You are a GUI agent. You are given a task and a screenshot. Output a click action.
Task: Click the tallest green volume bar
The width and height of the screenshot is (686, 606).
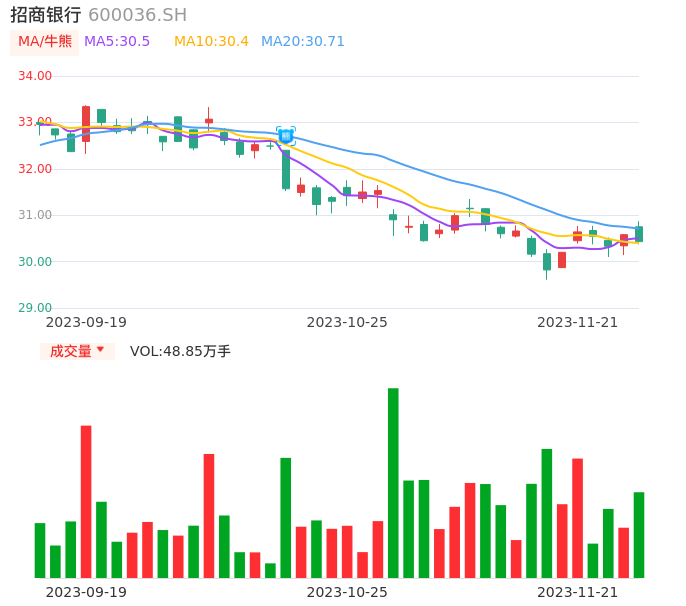(x=393, y=483)
